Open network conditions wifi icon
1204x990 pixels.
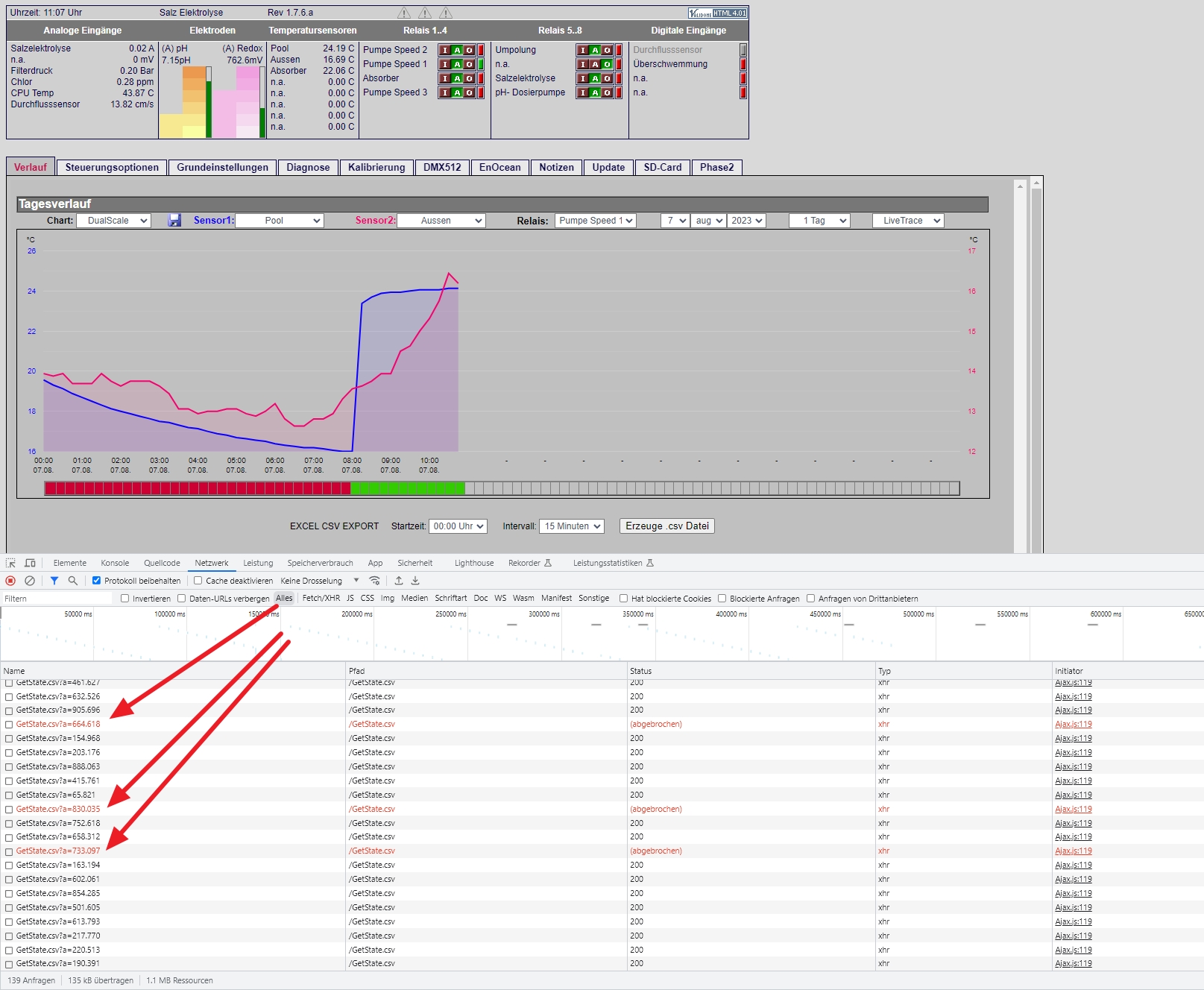point(375,581)
